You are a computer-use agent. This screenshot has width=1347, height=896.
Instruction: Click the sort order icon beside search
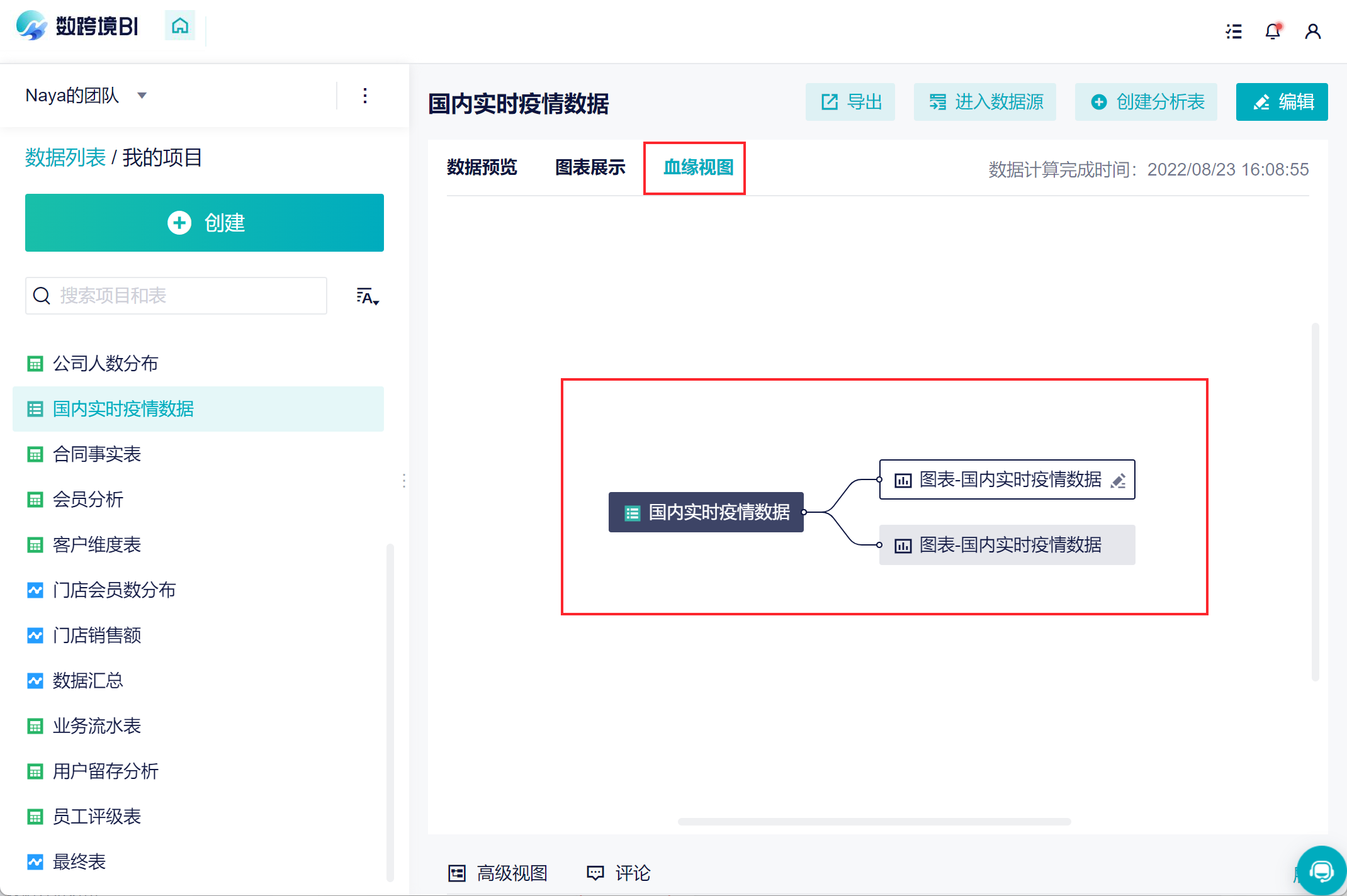[x=368, y=296]
